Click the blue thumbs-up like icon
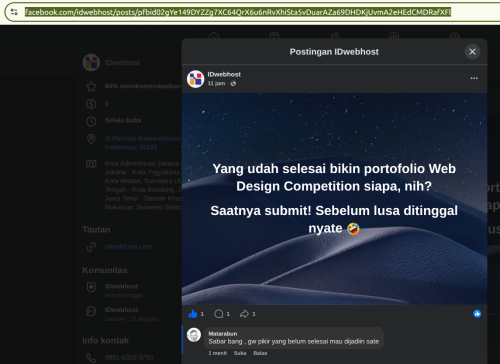Viewport: 500px width, 364px height. 193,314
